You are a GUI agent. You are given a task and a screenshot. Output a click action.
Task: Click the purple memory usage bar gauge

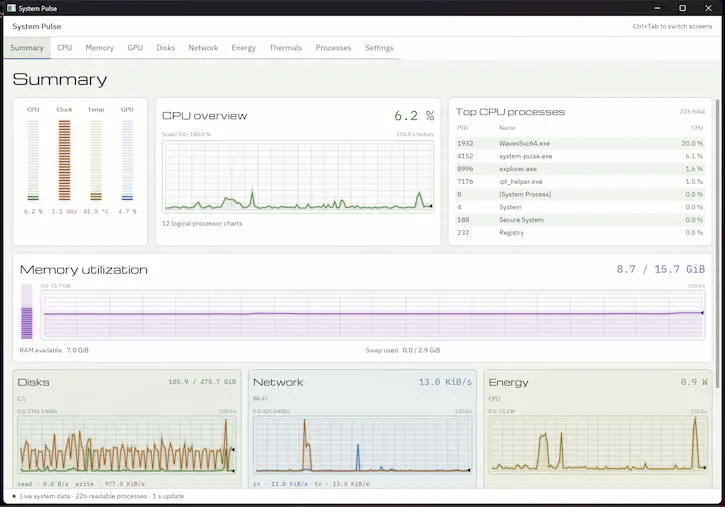click(x=27, y=312)
